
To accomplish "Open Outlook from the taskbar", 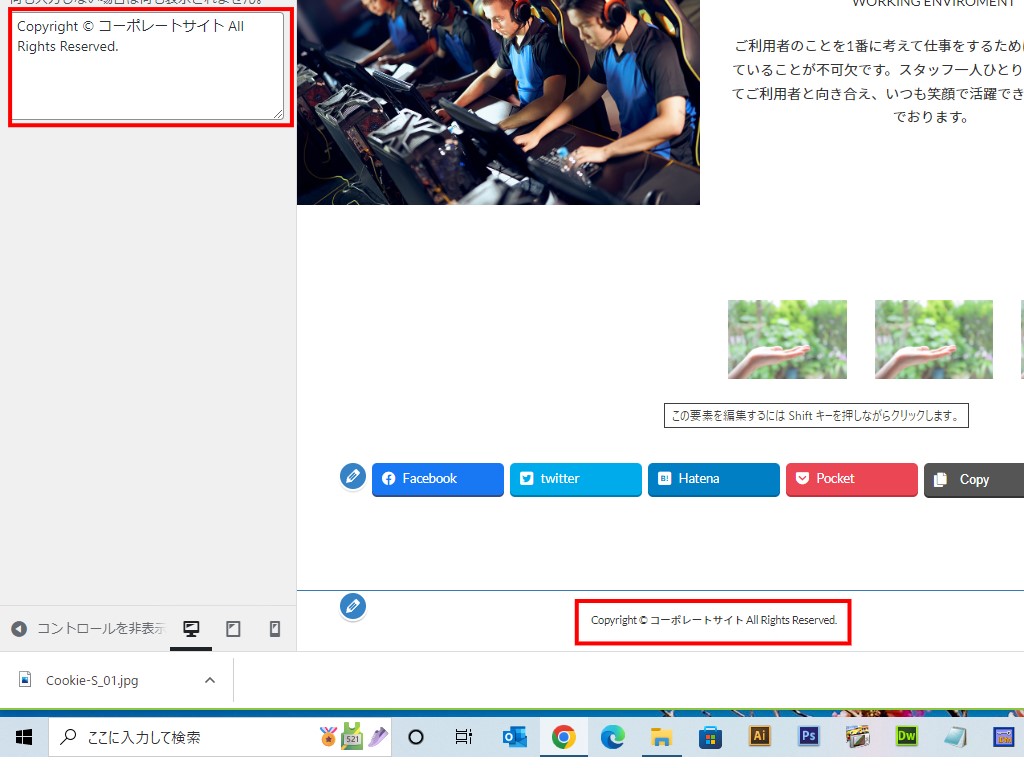I will [x=515, y=737].
